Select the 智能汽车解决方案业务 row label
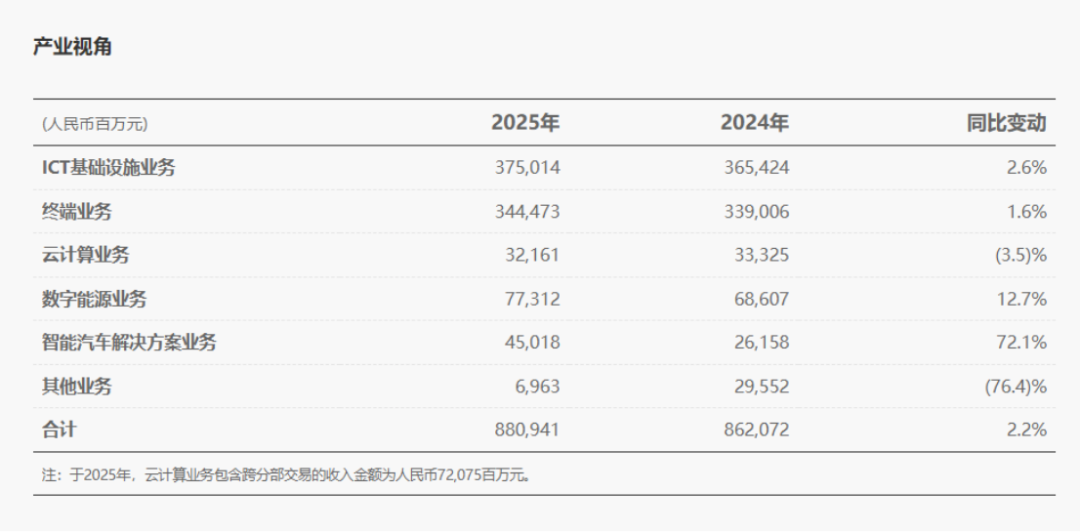Image resolution: width=1080 pixels, height=532 pixels. (x=129, y=342)
